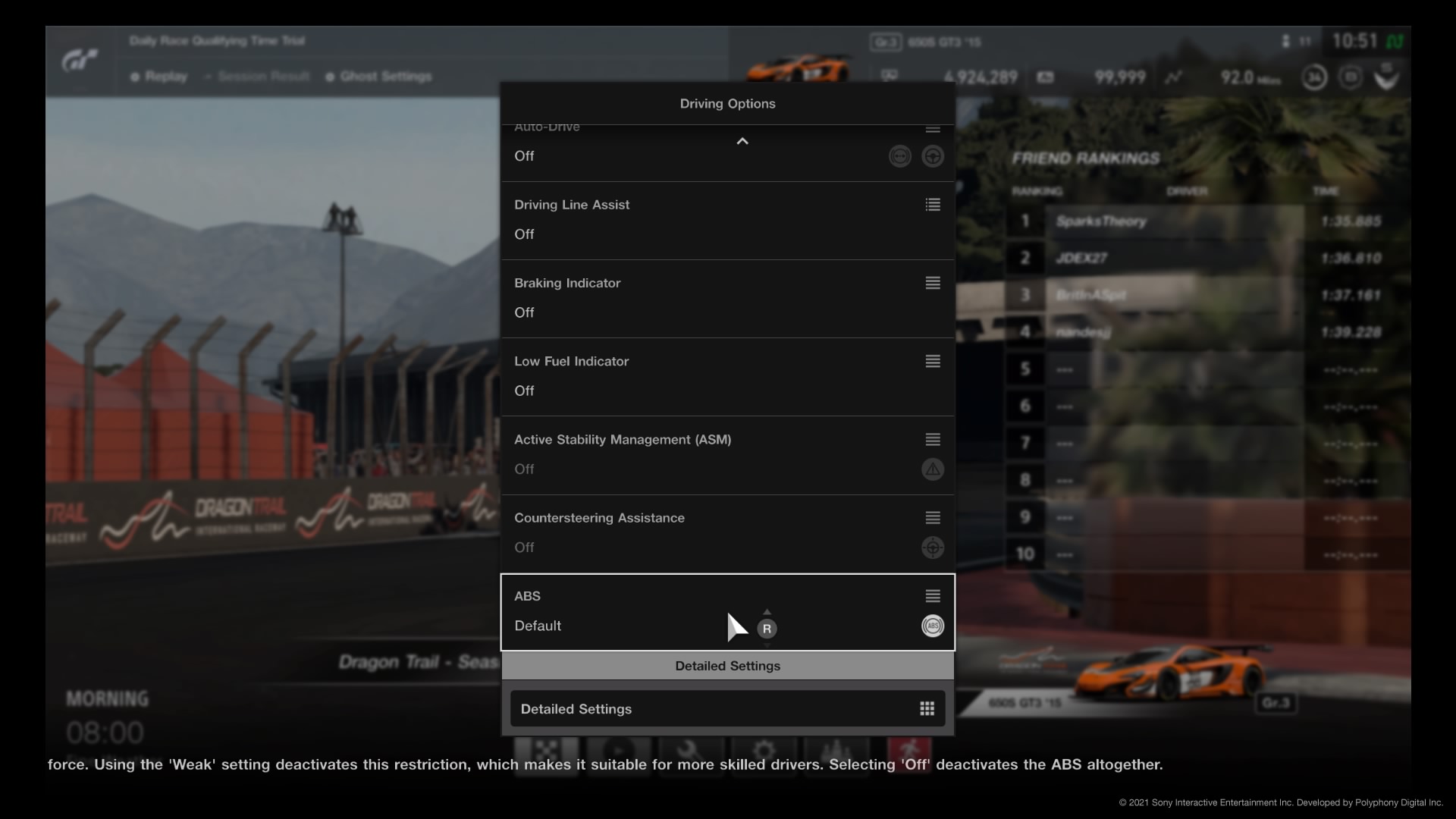Click the Countersteering Assistance steering wheel icon
1456x819 pixels.
pyautogui.click(x=932, y=548)
